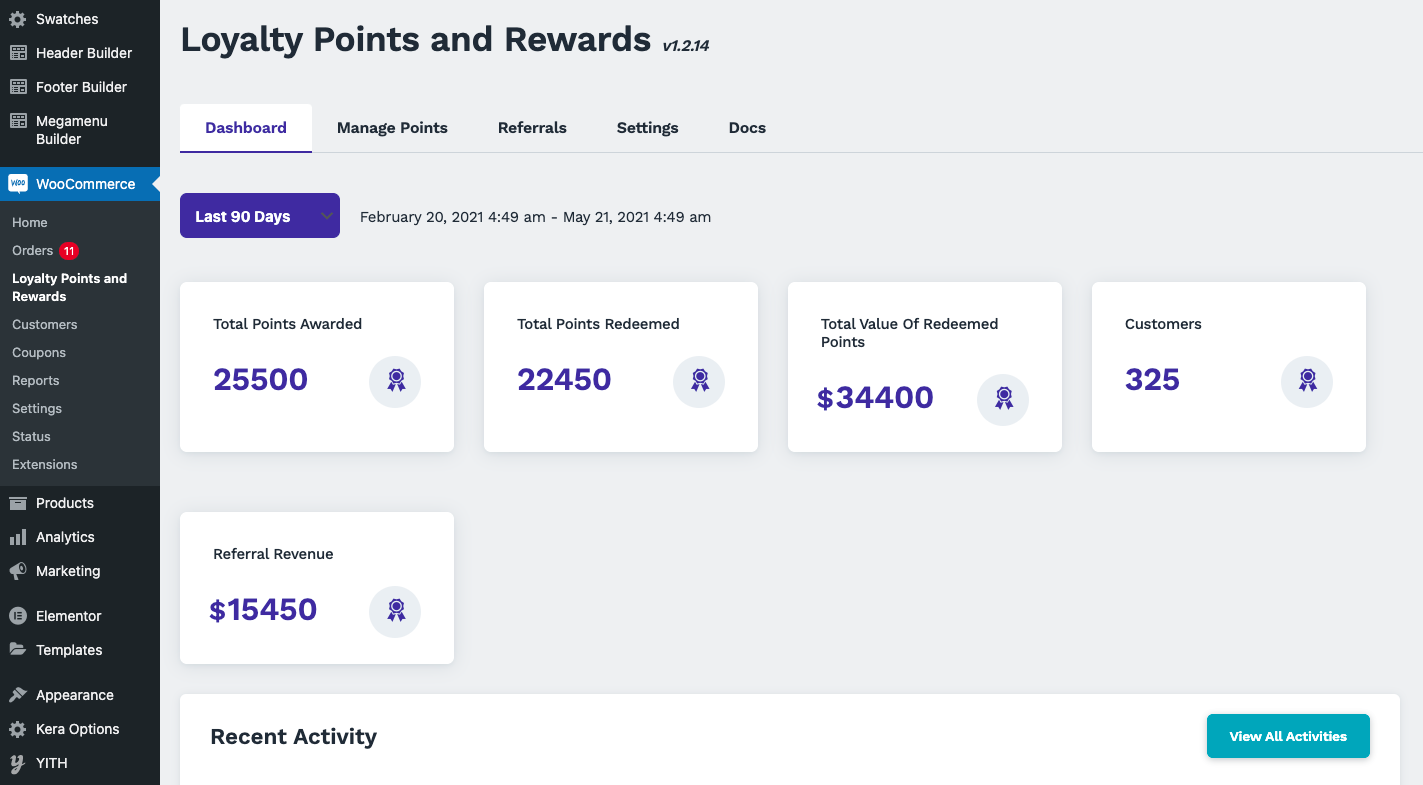Go to the Settings tab
Screen dimensions: 1423x785
click(647, 128)
